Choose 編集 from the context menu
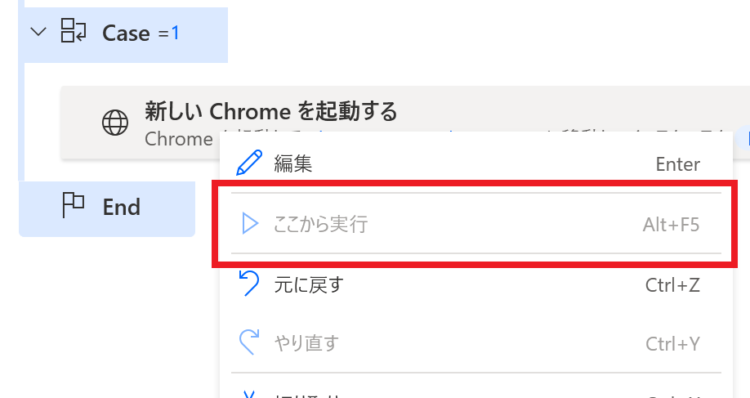Viewport: 750px width, 398px height. coord(293,164)
